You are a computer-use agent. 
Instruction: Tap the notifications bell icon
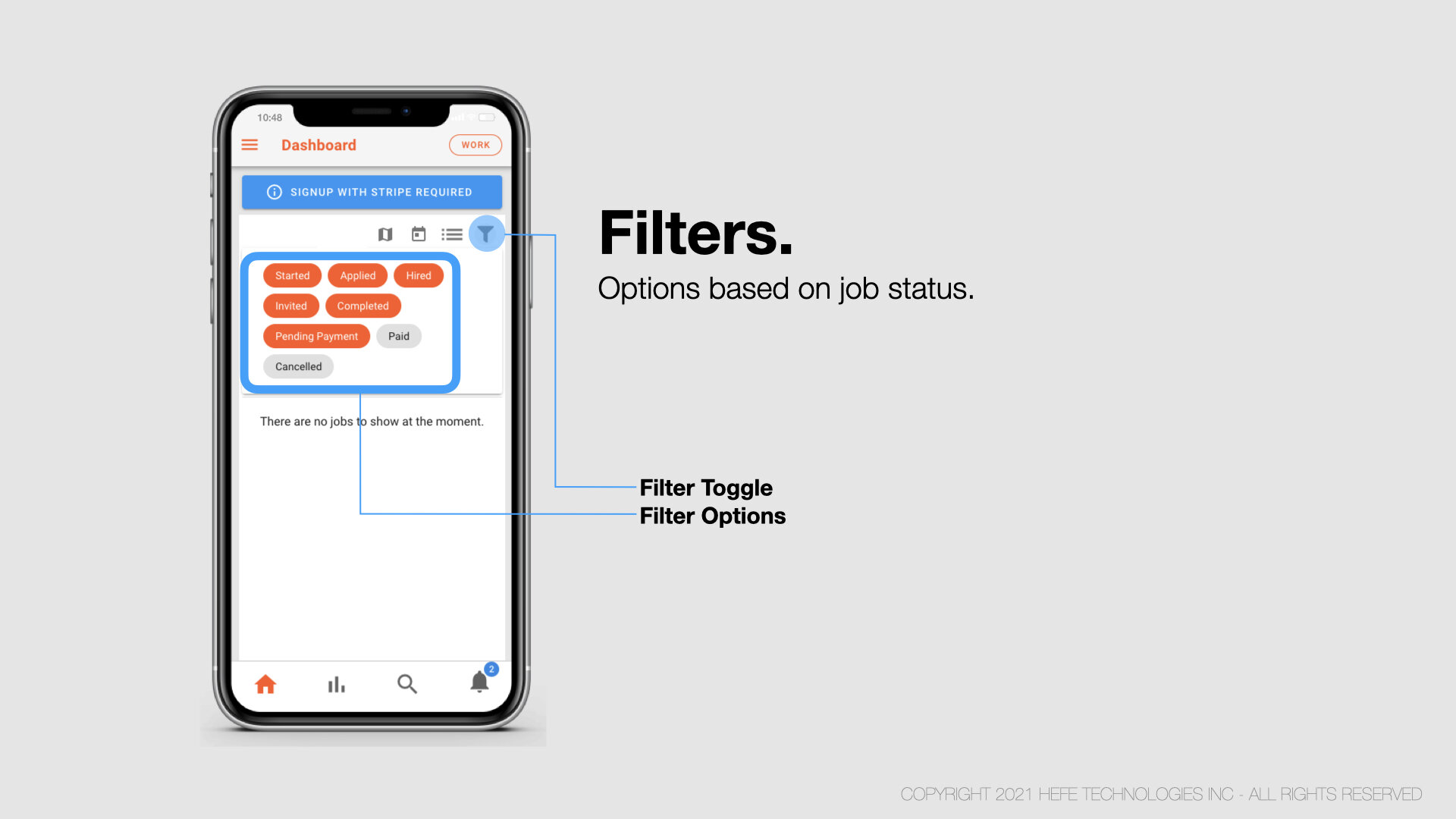[479, 684]
